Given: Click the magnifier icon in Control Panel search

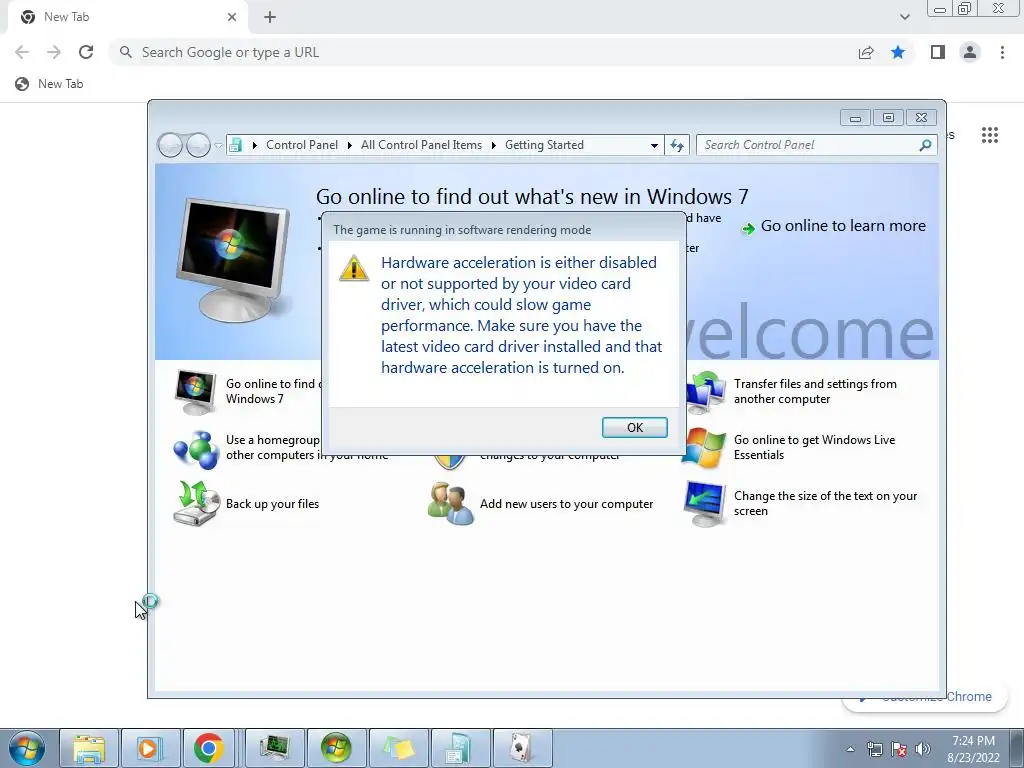Looking at the screenshot, I should coord(925,145).
